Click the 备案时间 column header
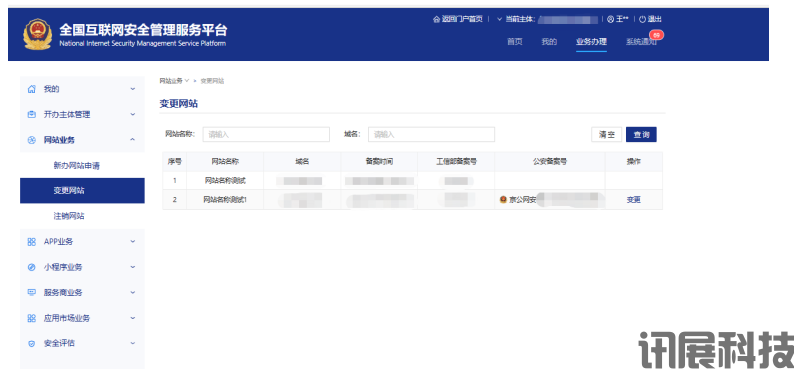This screenshot has height=369, width=794. 379,161
